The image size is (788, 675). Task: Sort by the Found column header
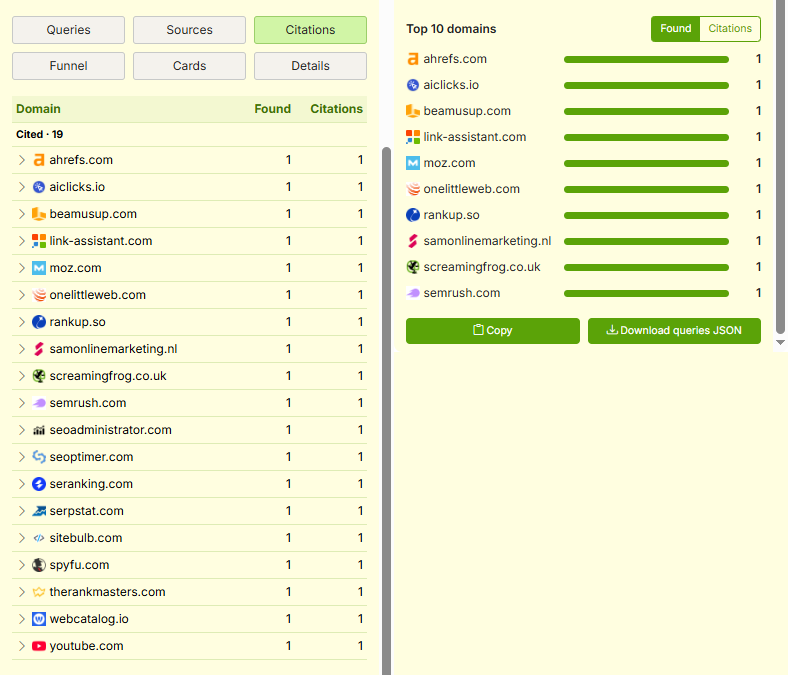pyautogui.click(x=272, y=109)
